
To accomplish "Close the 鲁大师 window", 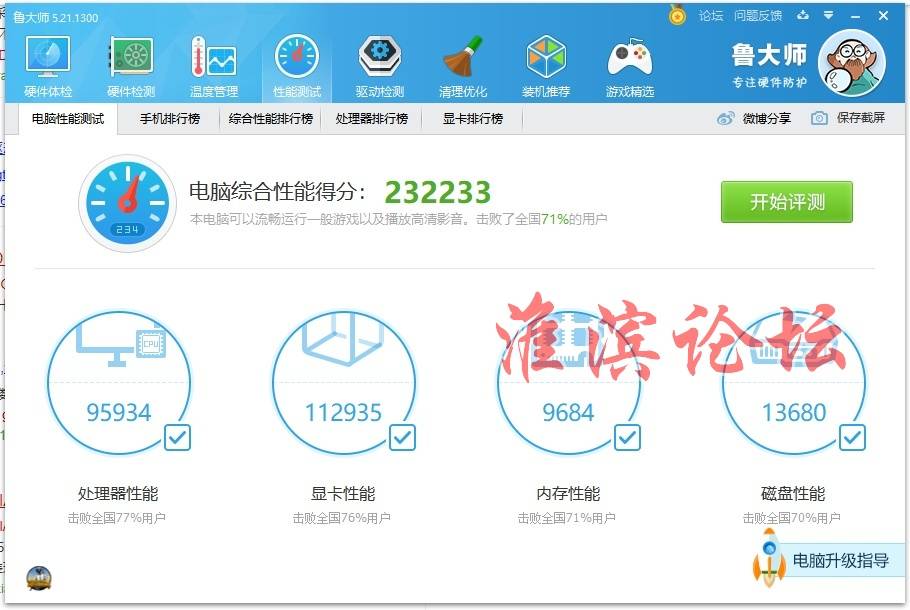I will click(x=883, y=16).
